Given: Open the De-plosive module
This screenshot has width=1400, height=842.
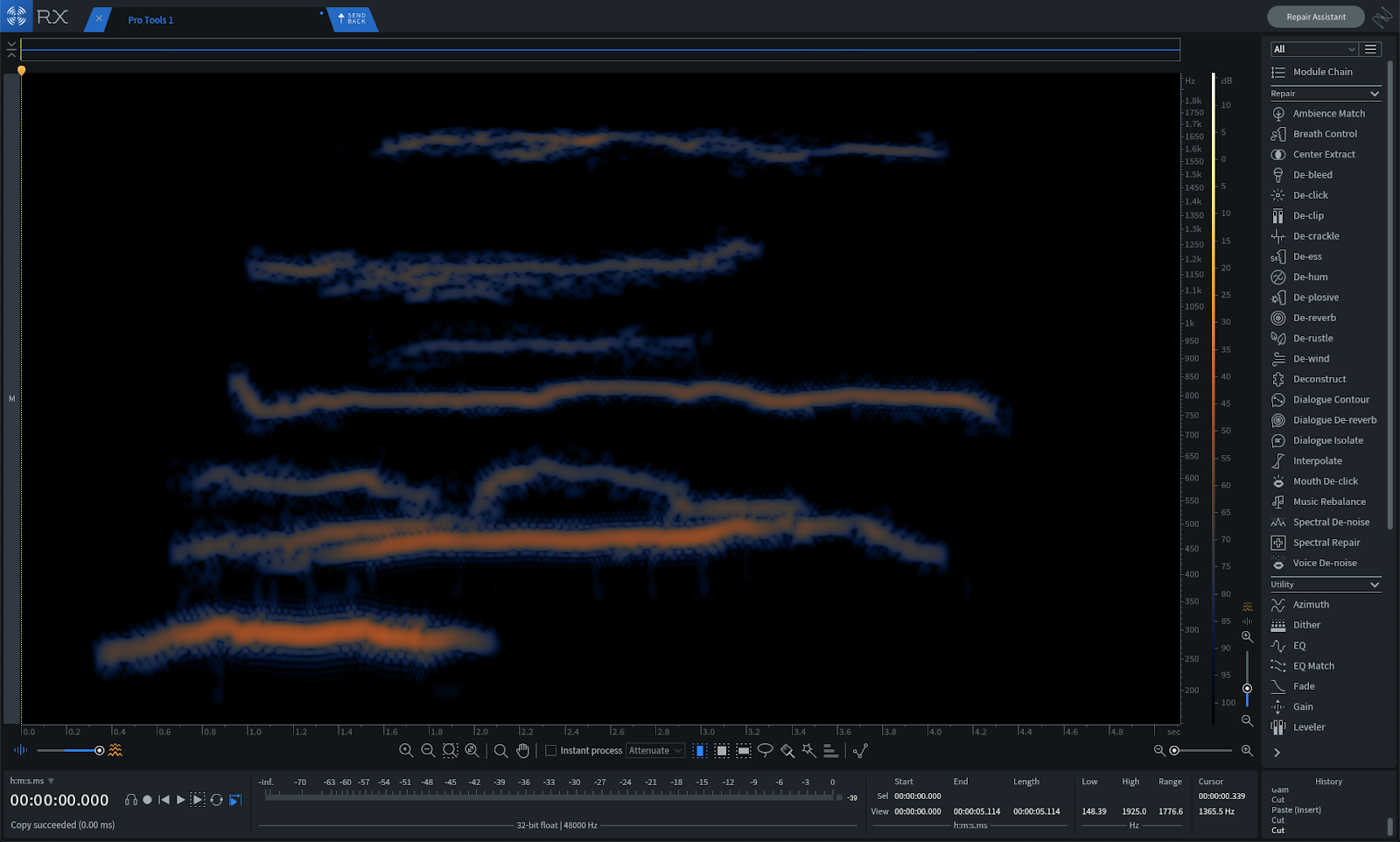Looking at the screenshot, I should pos(1326,298).
